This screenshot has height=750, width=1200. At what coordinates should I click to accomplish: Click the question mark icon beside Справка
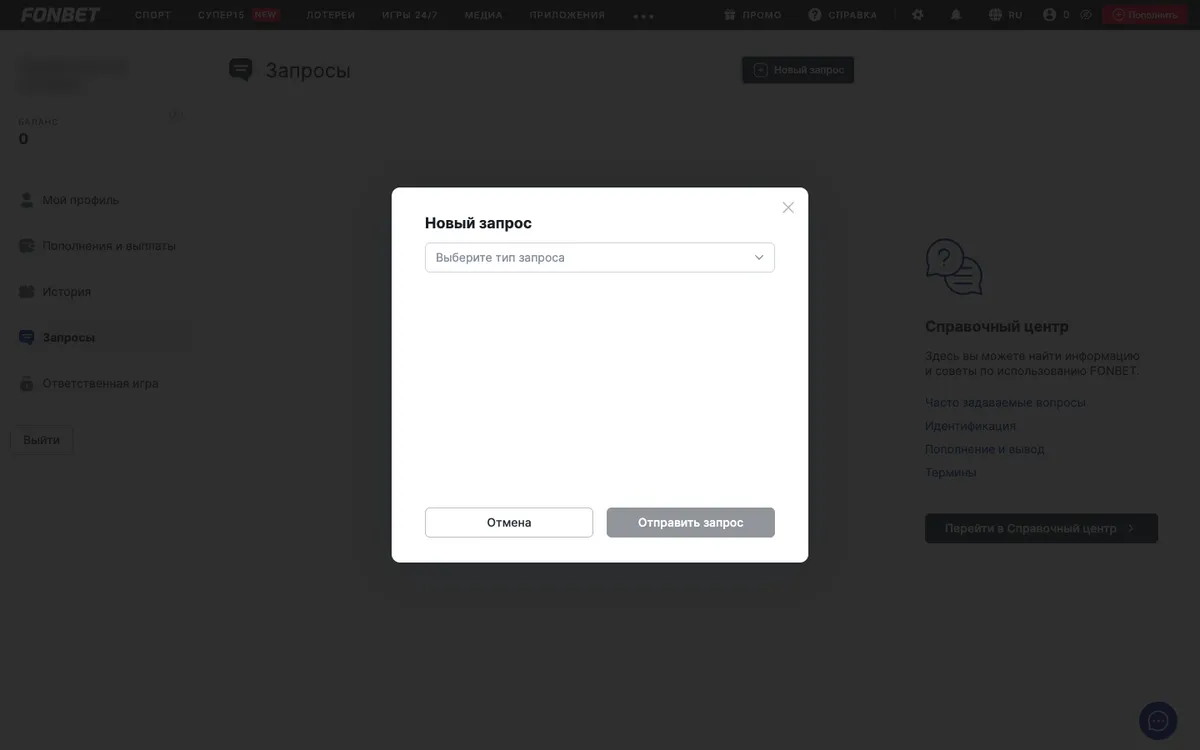pos(815,15)
